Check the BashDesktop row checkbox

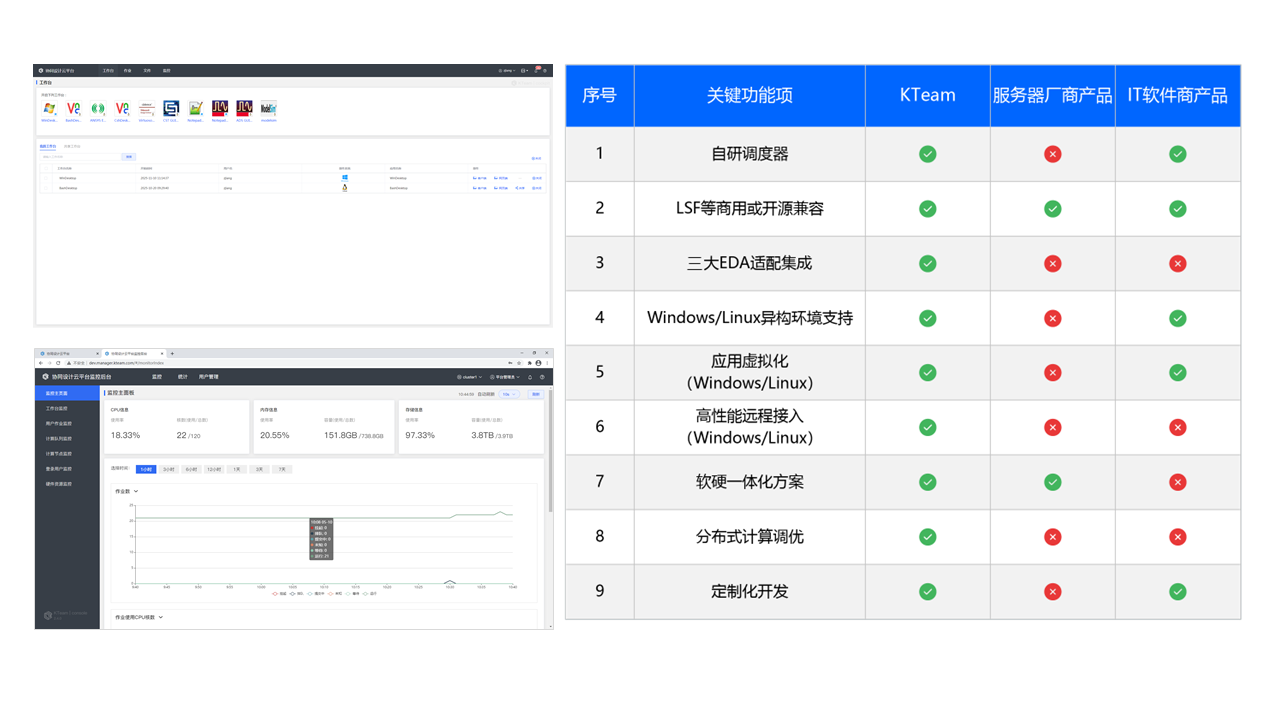(x=46, y=187)
